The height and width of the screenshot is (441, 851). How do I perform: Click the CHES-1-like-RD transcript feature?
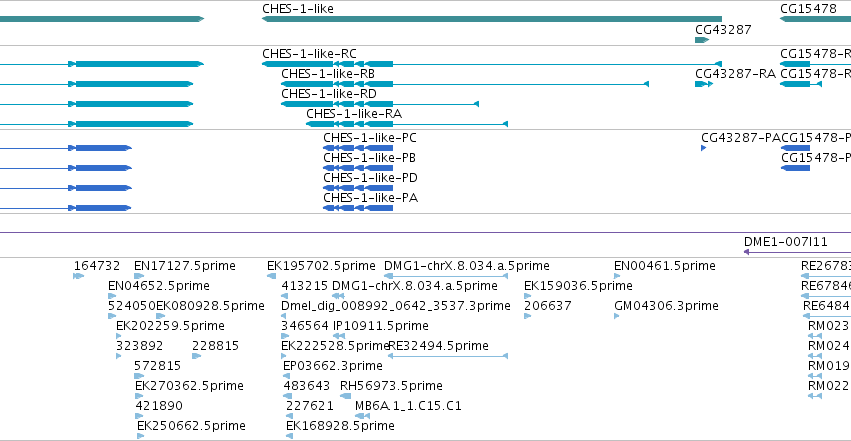click(x=380, y=104)
